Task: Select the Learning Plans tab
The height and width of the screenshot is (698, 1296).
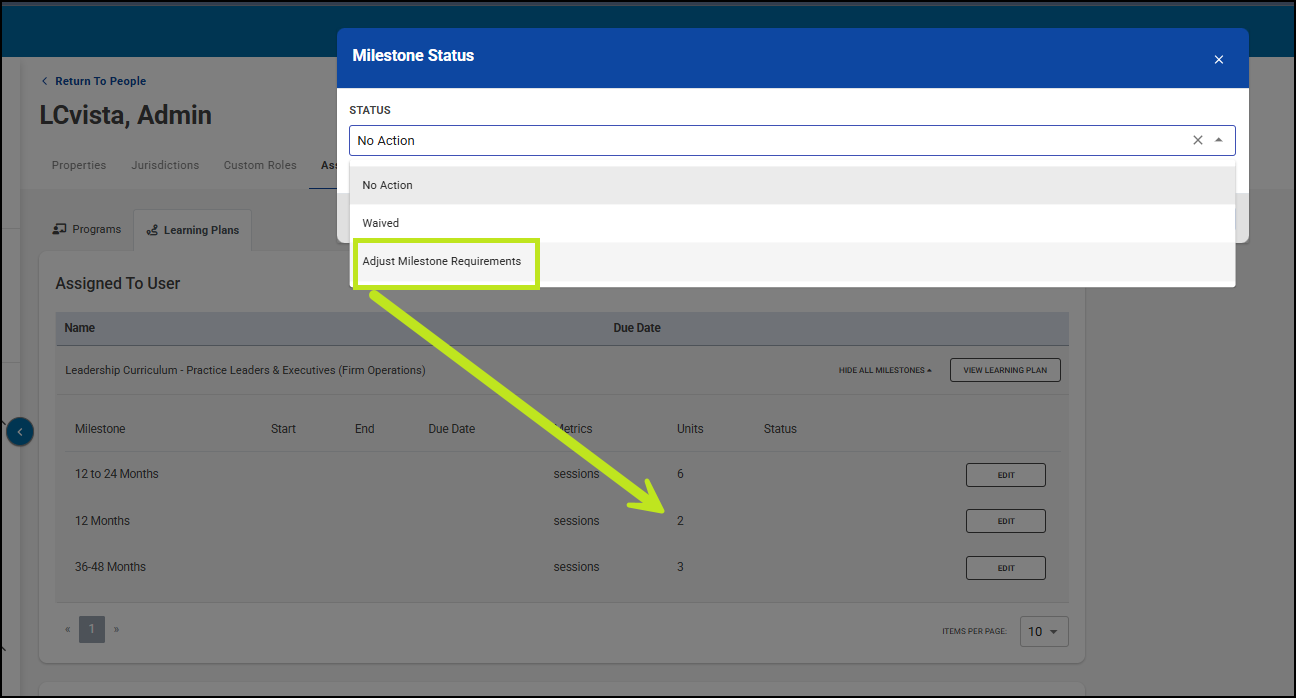Action: point(193,230)
